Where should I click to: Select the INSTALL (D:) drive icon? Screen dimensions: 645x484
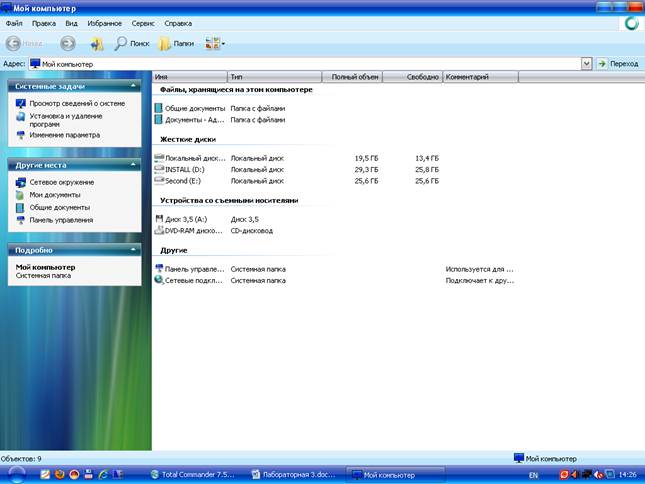click(159, 169)
